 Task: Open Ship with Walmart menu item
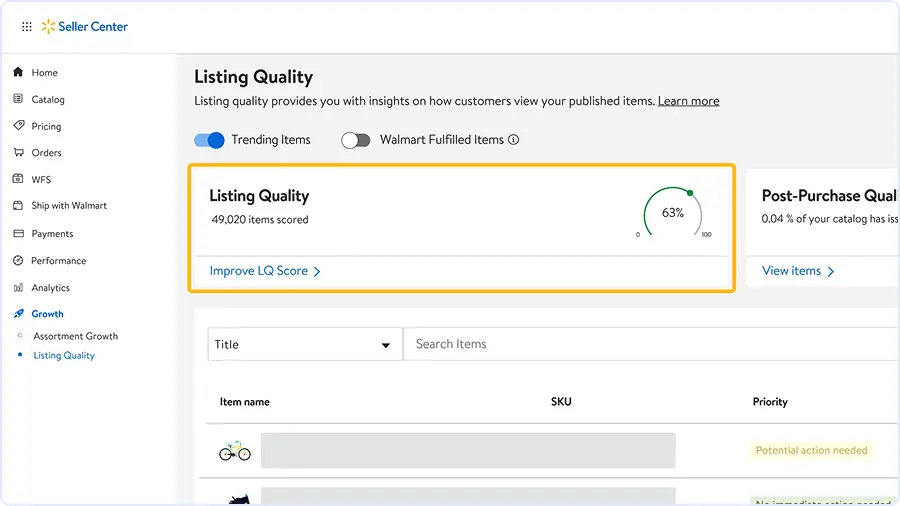(69, 205)
